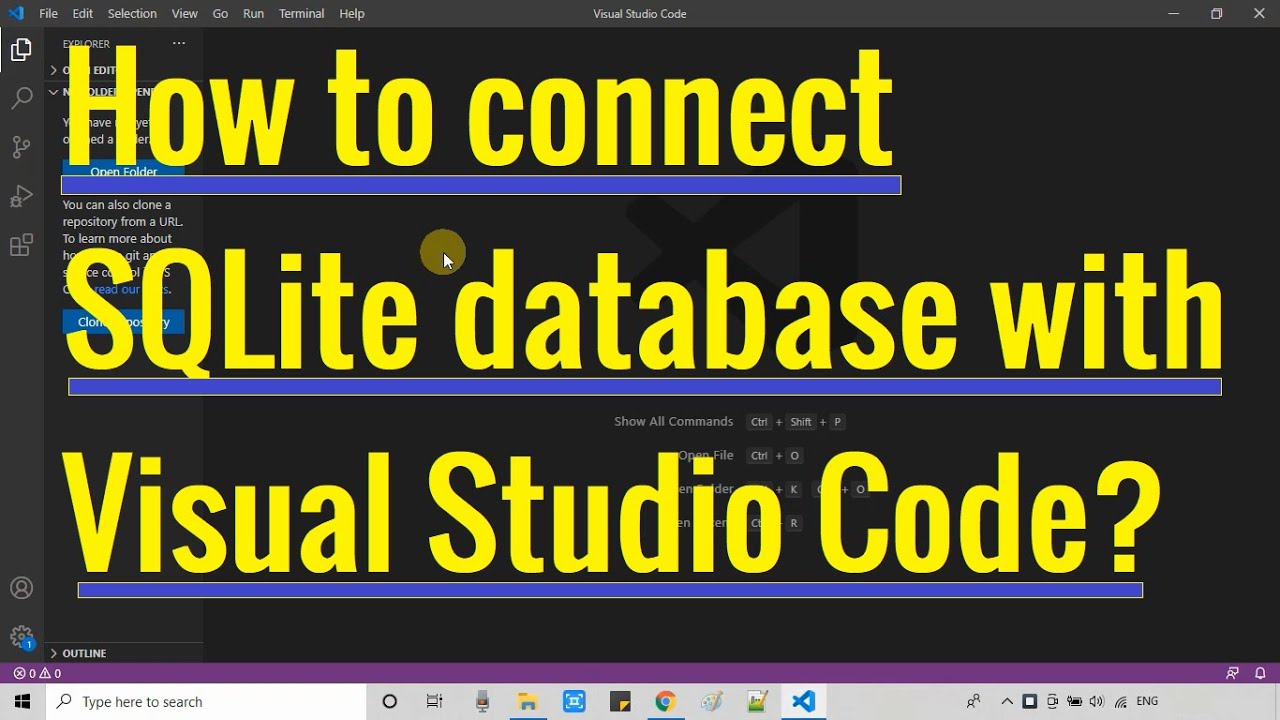The image size is (1280, 720).
Task: Click the Cortana circle on taskbar
Action: (390, 702)
